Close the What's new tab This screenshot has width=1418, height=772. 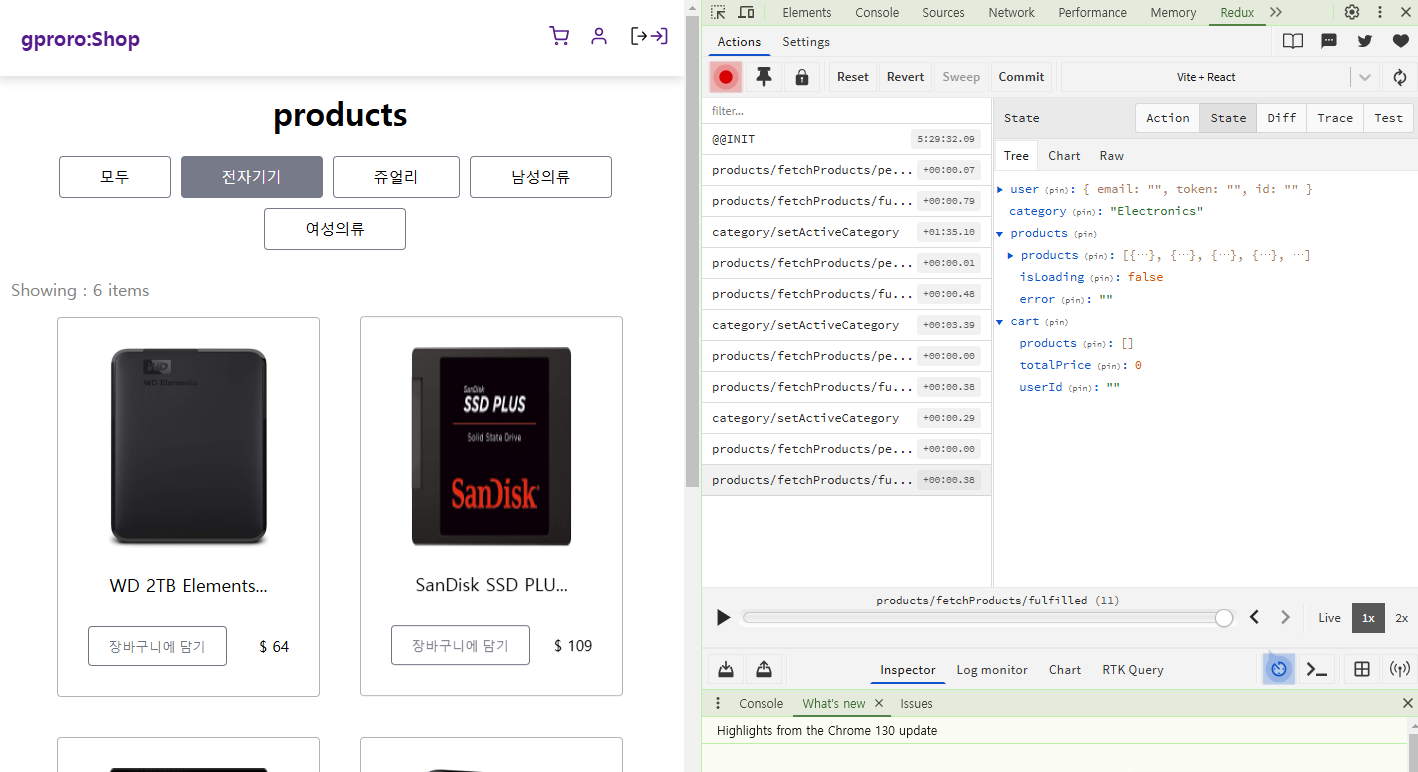pyautogui.click(x=879, y=703)
